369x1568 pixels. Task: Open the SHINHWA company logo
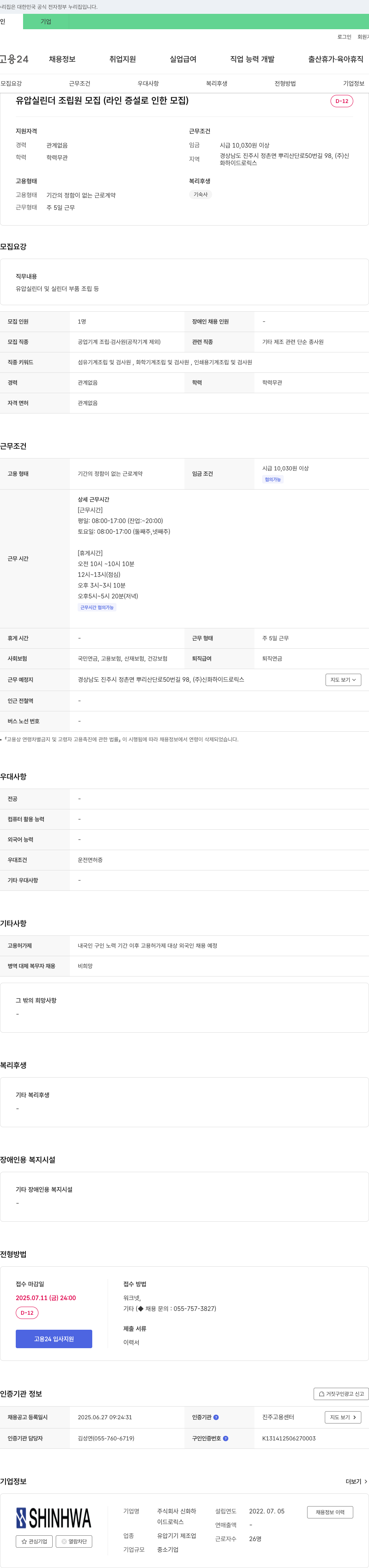click(x=53, y=1518)
